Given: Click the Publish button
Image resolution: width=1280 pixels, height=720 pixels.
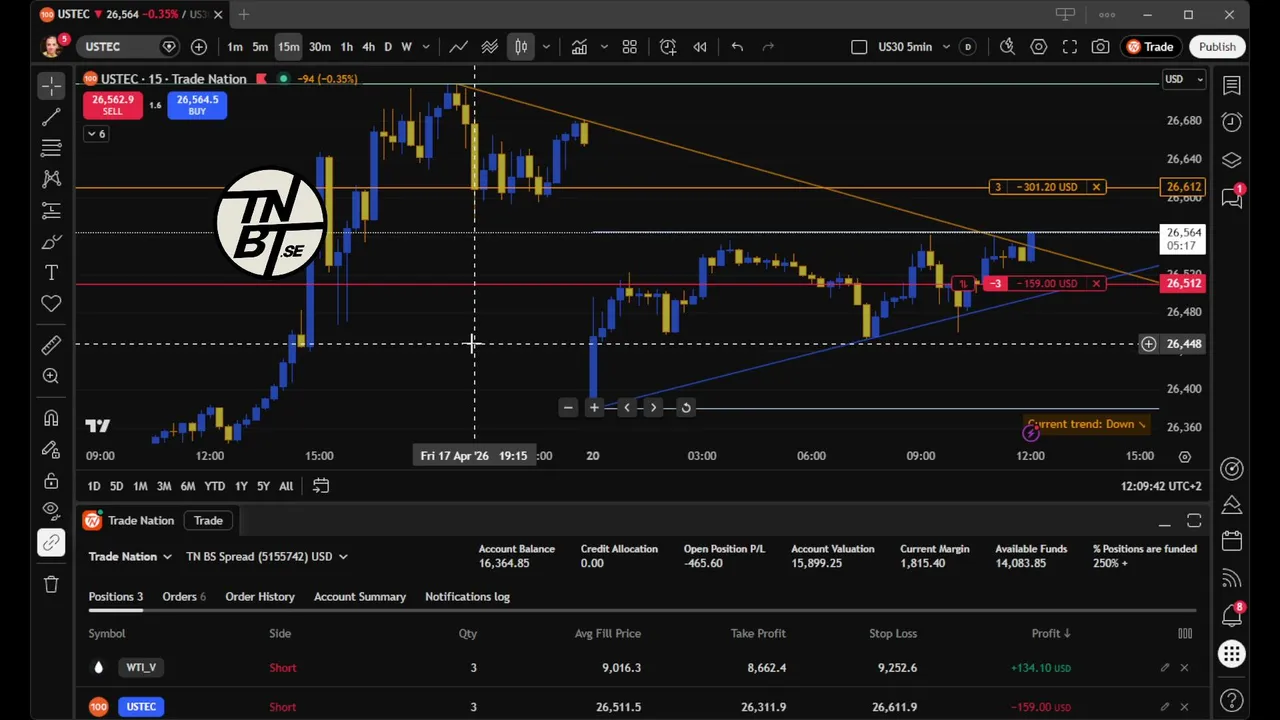Looking at the screenshot, I should [1217, 47].
